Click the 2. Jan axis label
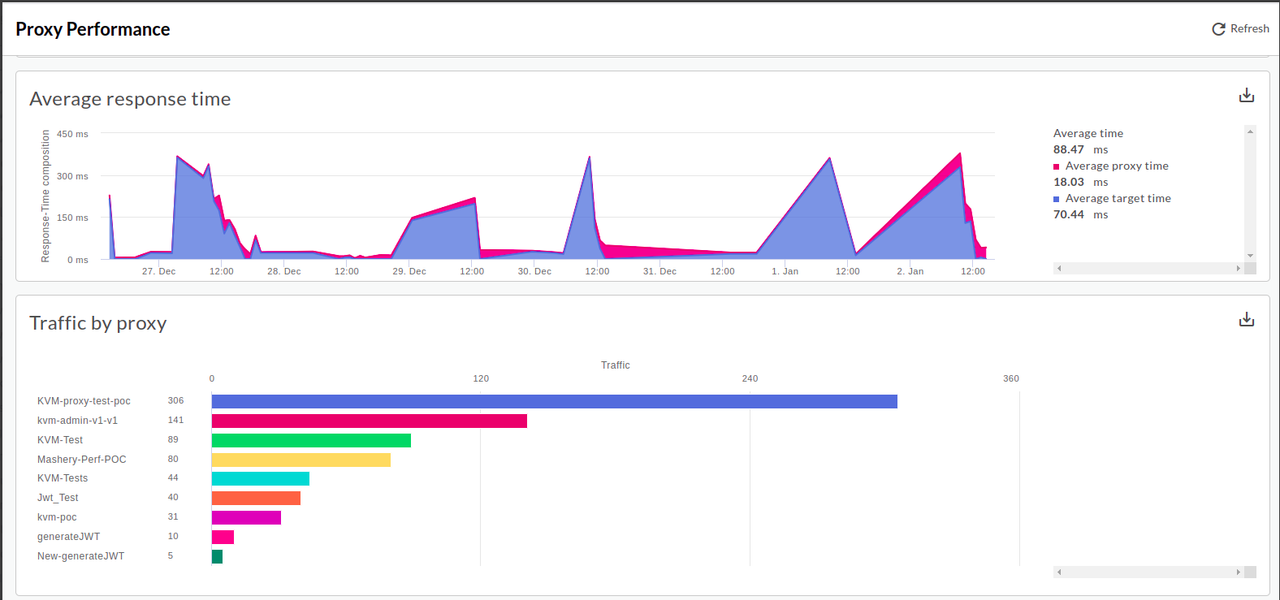Screen dimensions: 1280x600 [x=910, y=271]
